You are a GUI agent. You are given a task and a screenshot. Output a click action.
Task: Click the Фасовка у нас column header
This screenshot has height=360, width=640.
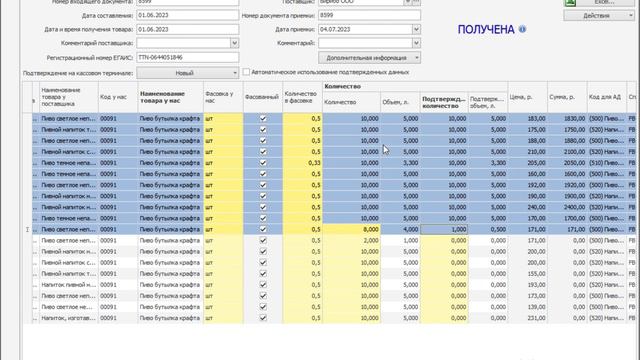coord(223,97)
